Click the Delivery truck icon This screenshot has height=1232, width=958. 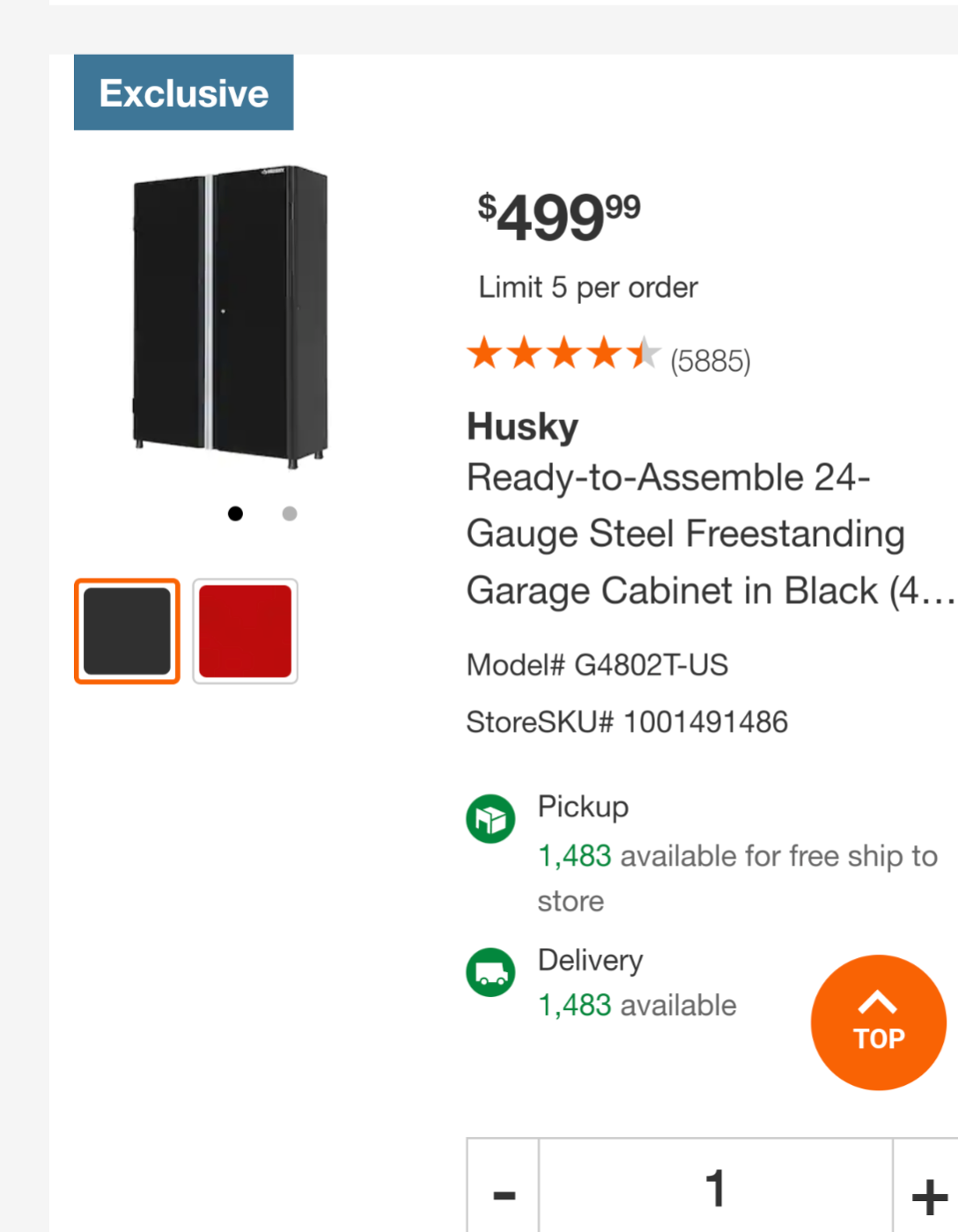[490, 972]
